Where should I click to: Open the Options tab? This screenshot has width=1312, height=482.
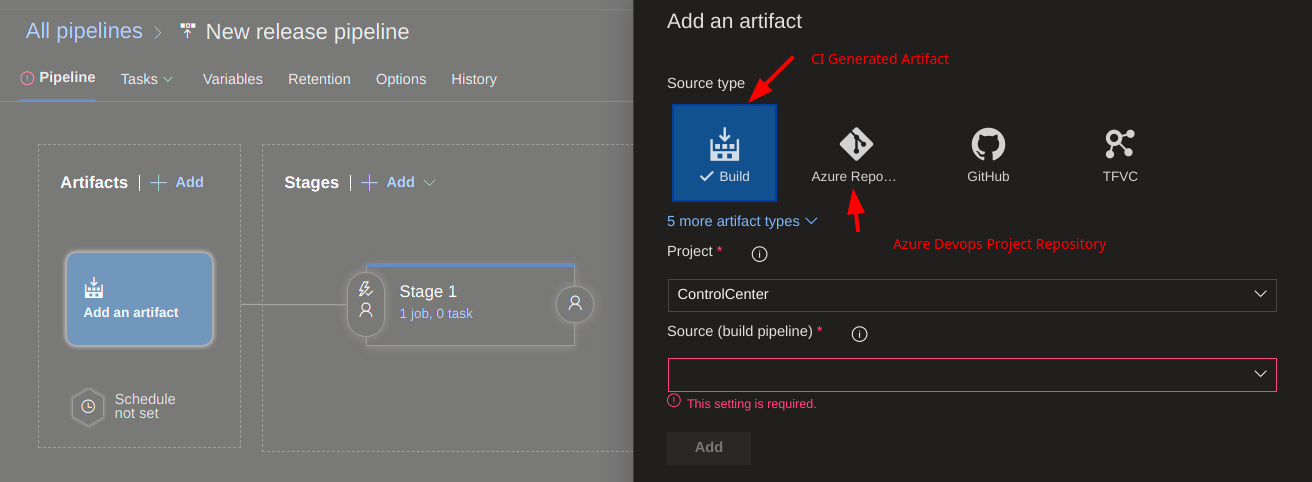pyautogui.click(x=401, y=79)
